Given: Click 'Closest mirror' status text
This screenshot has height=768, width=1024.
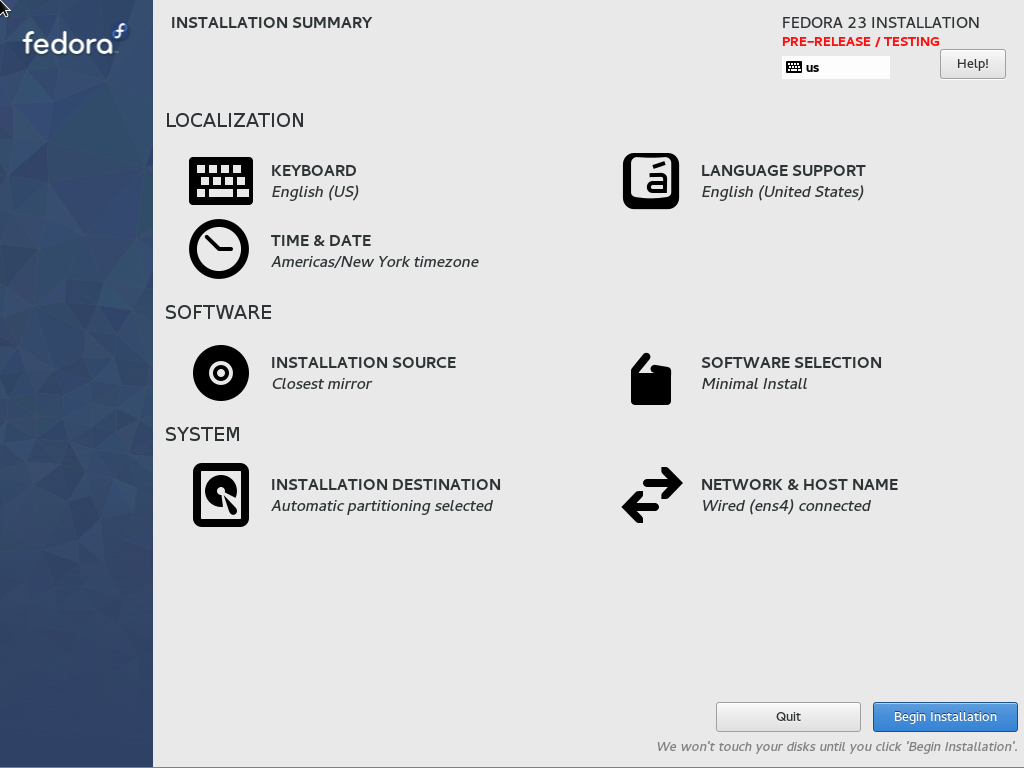Looking at the screenshot, I should point(321,384).
